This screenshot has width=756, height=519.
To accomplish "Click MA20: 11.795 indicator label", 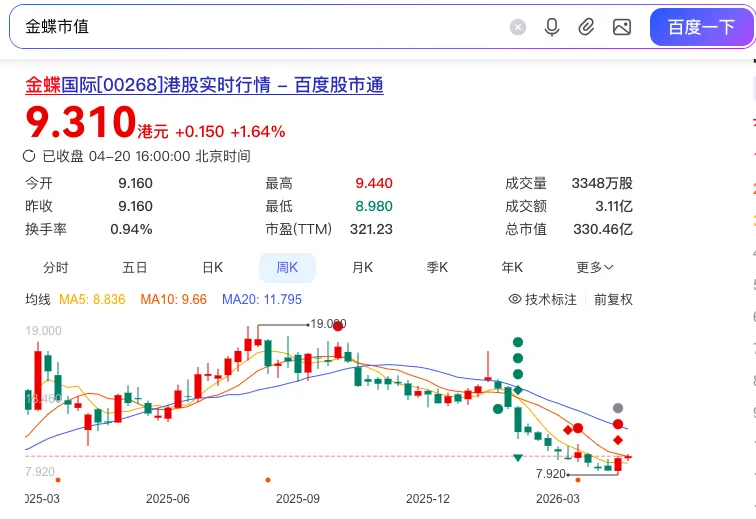I will pos(262,300).
